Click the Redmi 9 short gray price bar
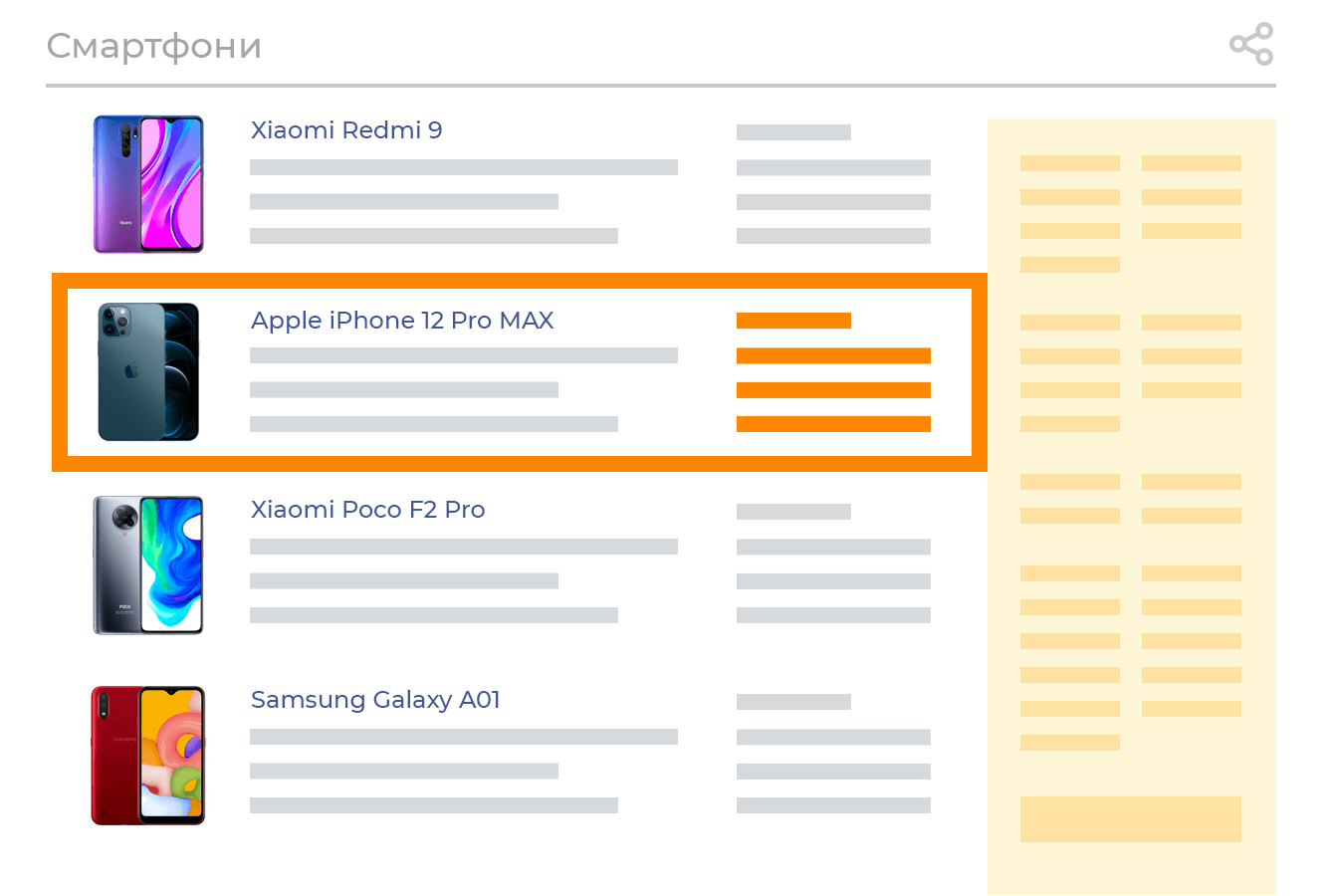The image size is (1324, 896). point(793,132)
